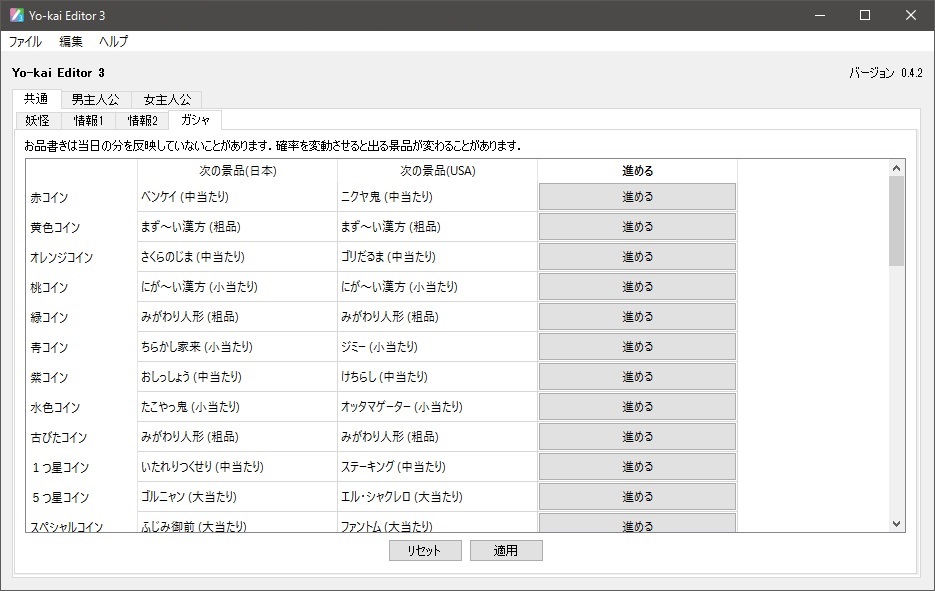This screenshot has width=935, height=591.
Task: Click the いたれりつくせり (中当たり) cell
Action: 237,467
